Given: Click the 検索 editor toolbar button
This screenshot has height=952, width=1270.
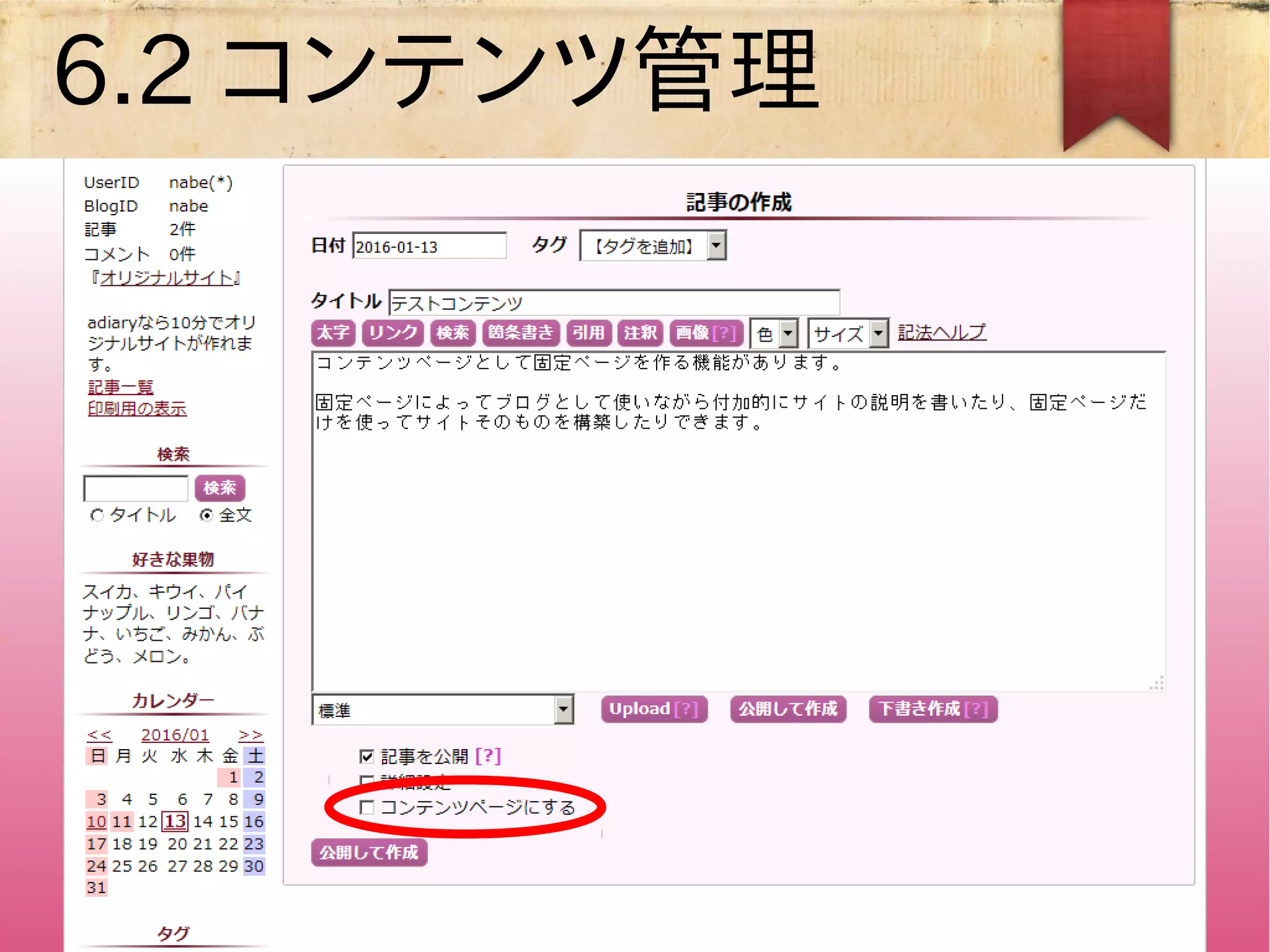Looking at the screenshot, I should (453, 333).
